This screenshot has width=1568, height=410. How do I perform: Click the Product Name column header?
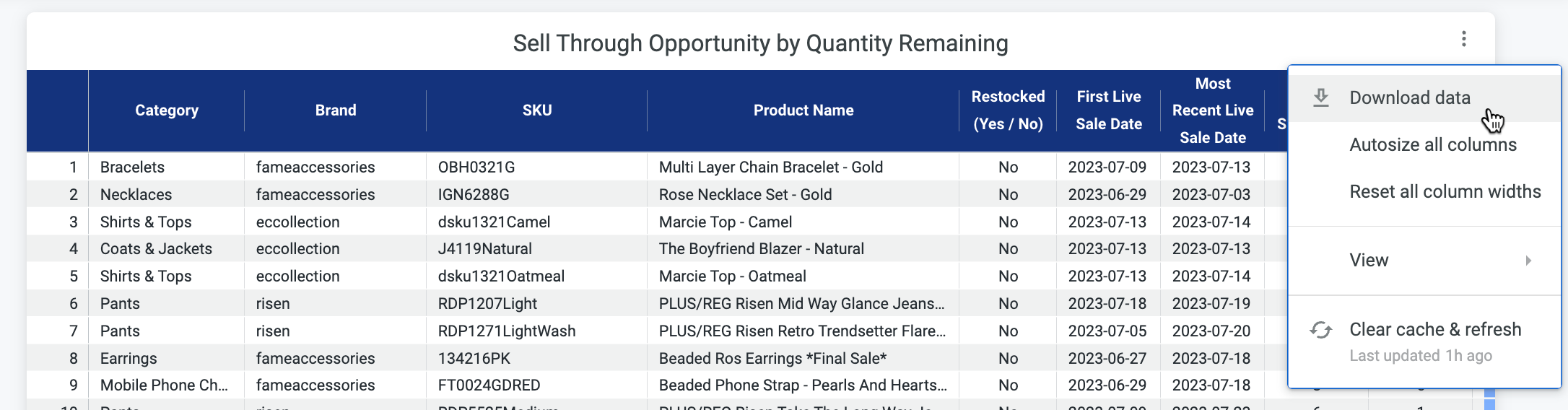(x=803, y=110)
